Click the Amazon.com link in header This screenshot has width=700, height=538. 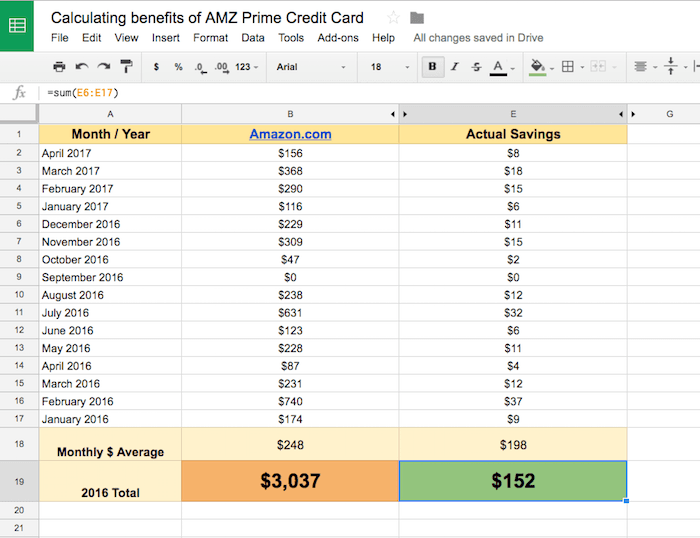point(290,134)
